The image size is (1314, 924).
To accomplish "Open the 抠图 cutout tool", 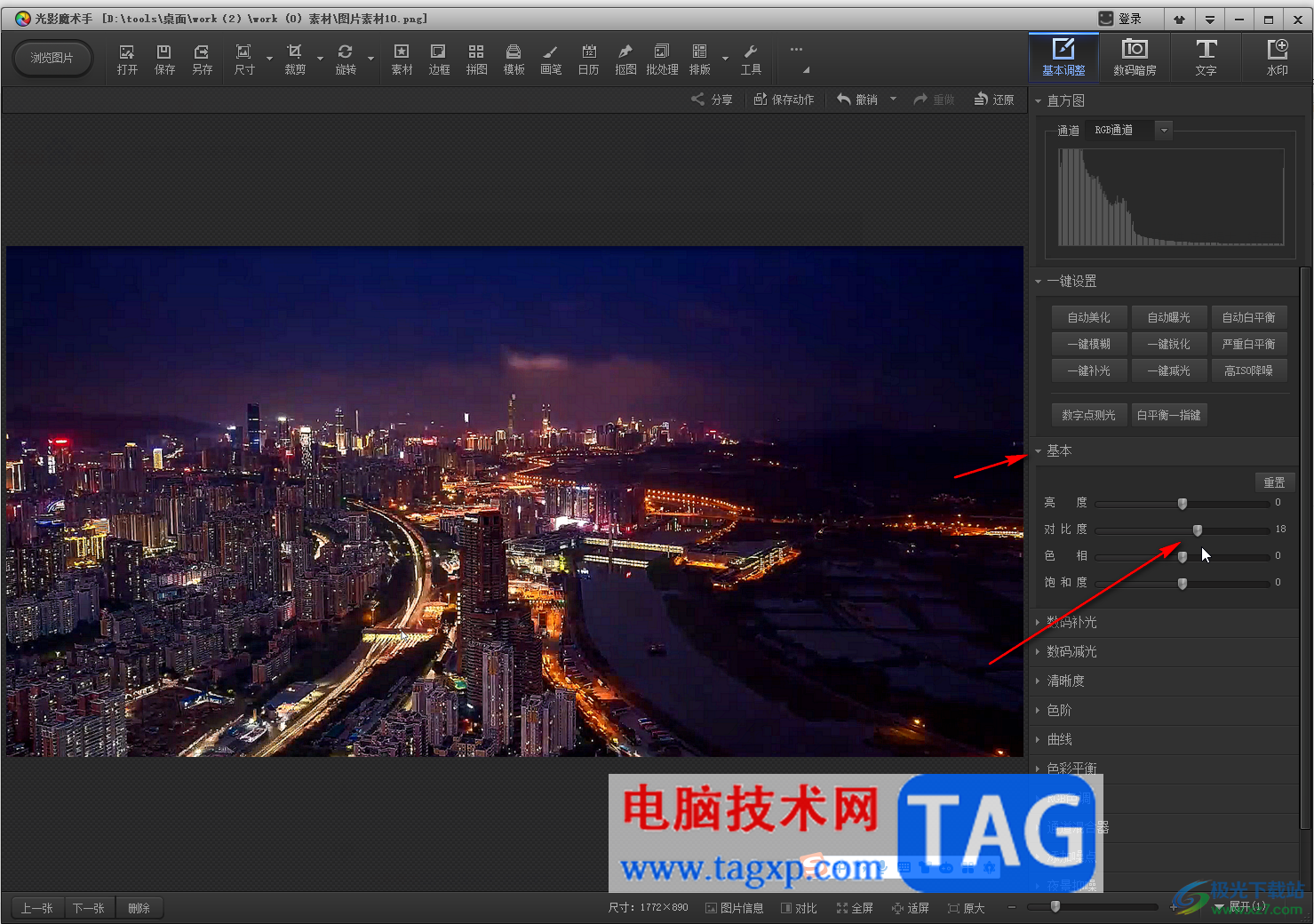I will (x=625, y=60).
